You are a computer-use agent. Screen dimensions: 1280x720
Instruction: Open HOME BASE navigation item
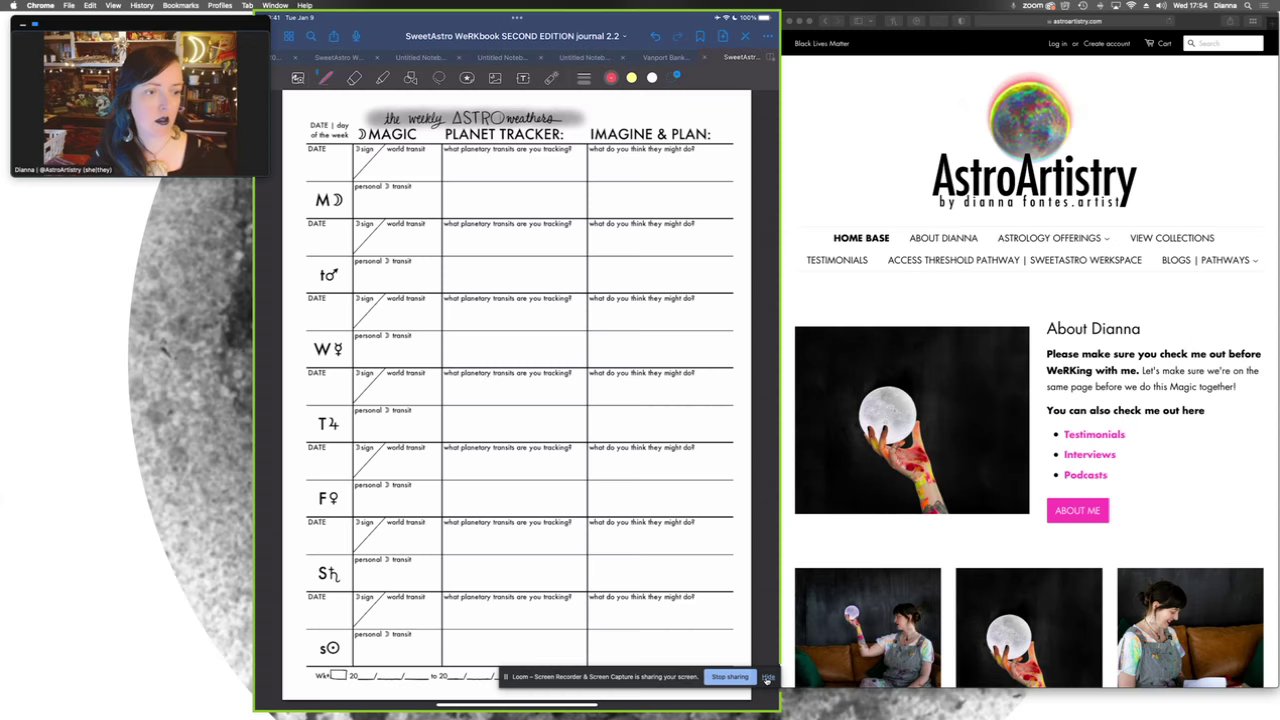point(861,238)
